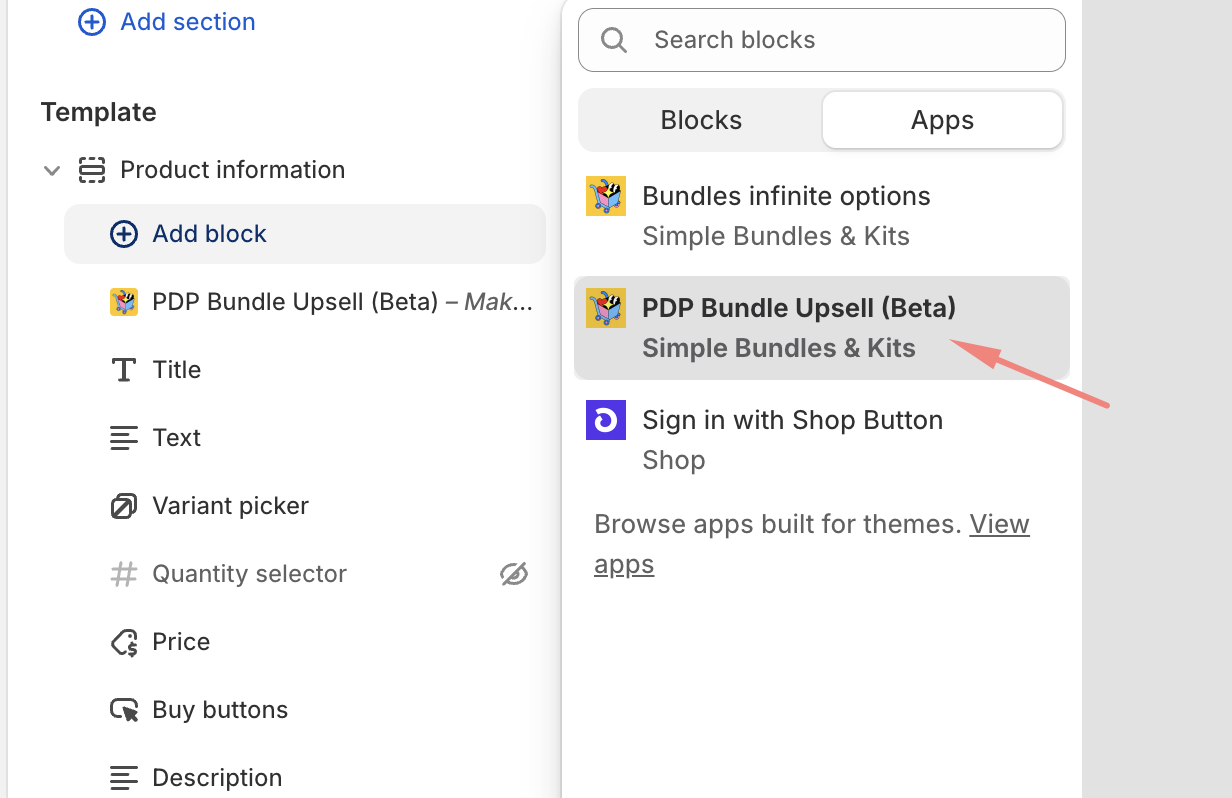Screen dimensions: 1232x798
Task: Switch to the Blocks tab
Action: coord(701,120)
